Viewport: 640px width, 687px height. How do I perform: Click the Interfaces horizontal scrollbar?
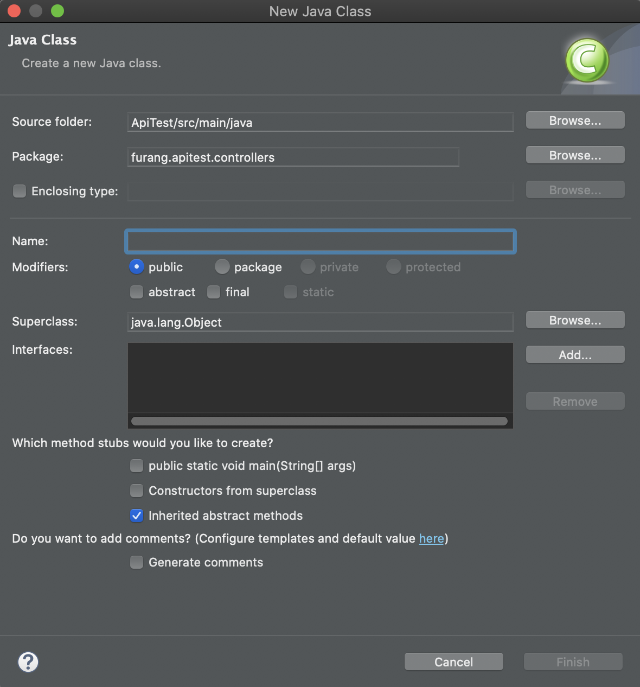click(x=319, y=421)
